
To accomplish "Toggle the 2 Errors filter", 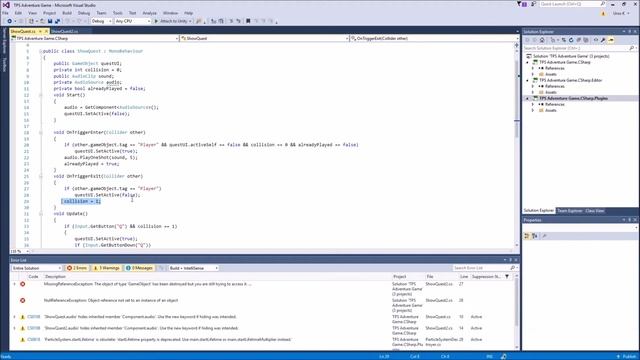I will pyautogui.click(x=77, y=268).
